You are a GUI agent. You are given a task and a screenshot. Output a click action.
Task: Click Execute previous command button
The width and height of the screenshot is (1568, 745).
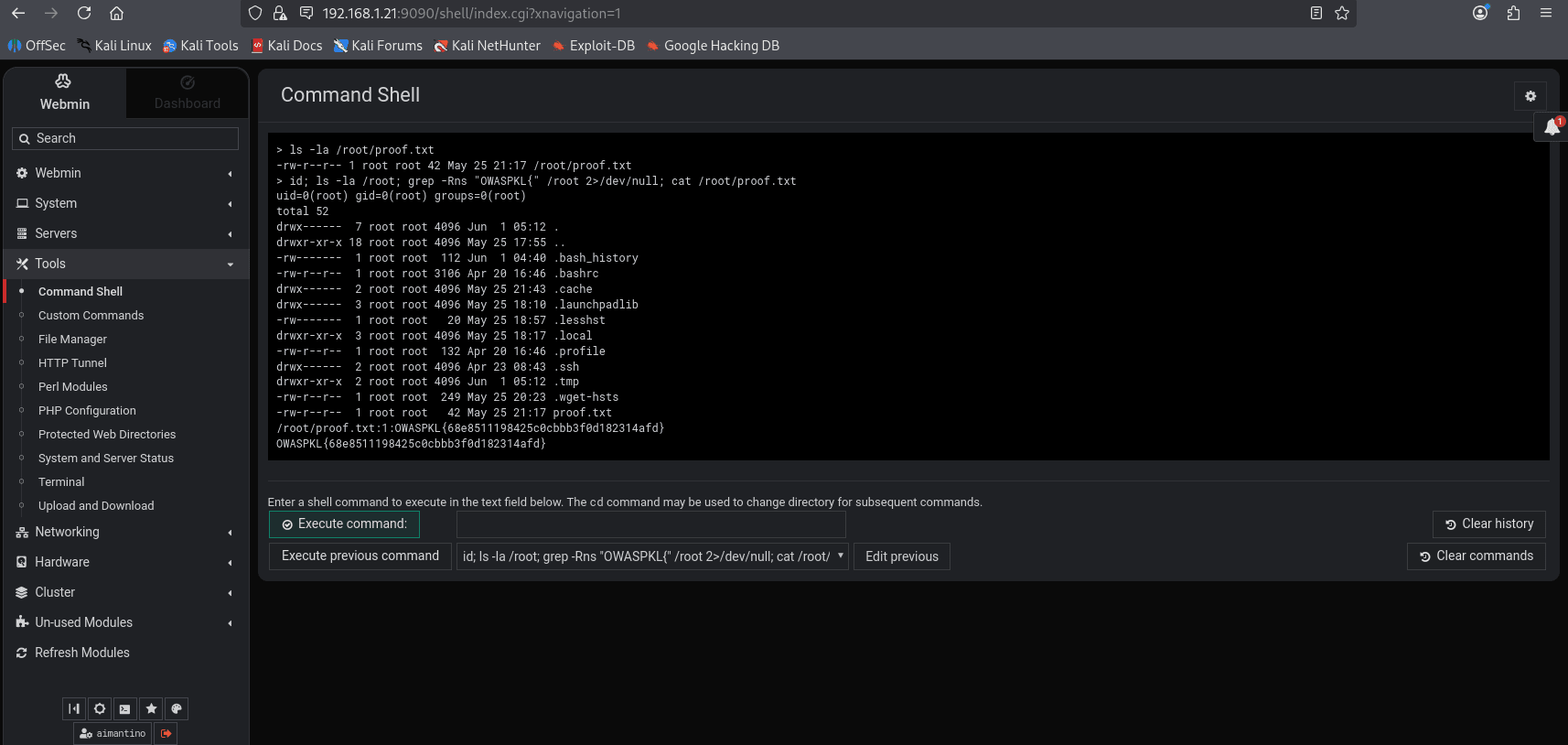point(360,556)
